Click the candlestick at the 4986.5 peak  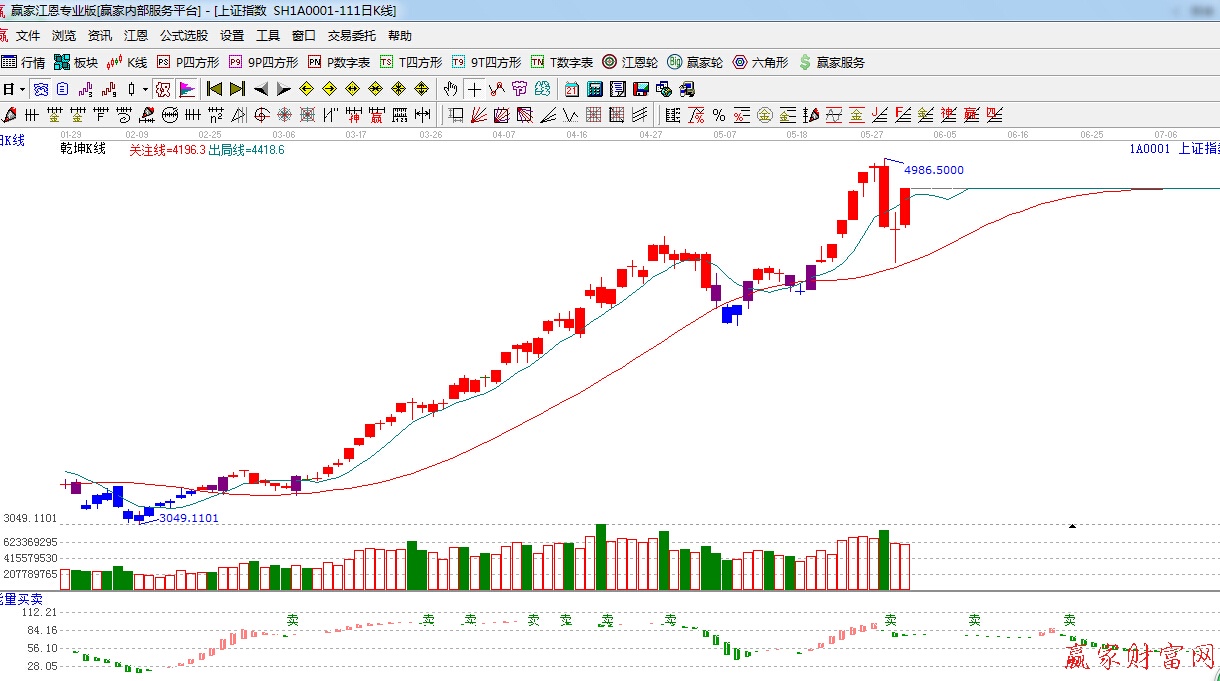(x=884, y=195)
